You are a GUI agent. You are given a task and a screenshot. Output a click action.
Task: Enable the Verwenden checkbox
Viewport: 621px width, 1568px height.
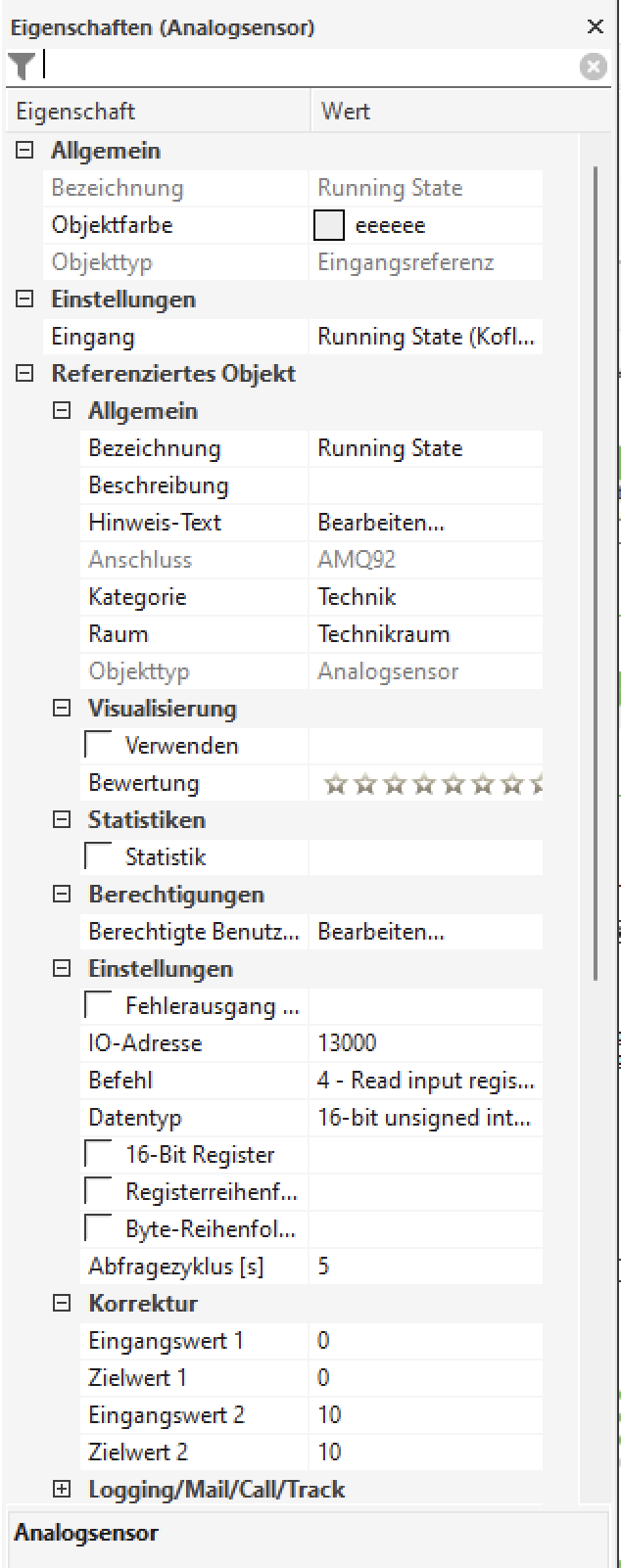coord(99,746)
